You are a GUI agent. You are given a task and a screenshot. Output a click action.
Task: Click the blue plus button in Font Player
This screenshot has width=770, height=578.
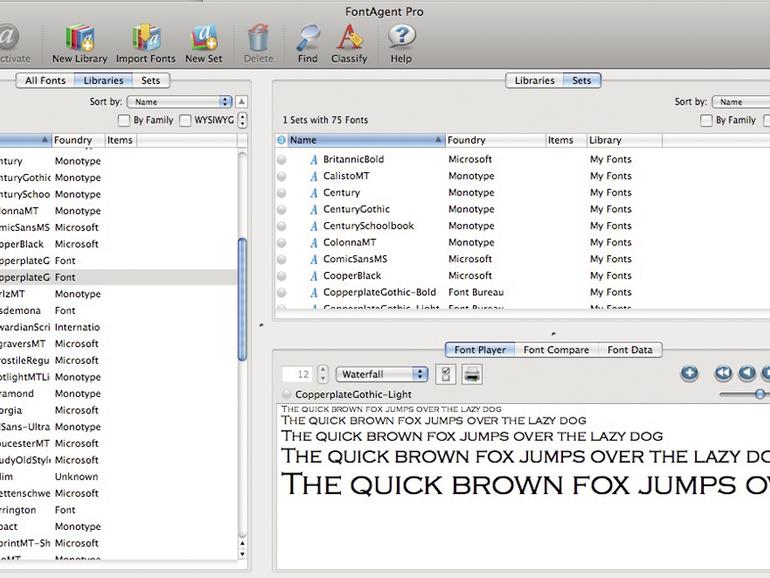689,374
